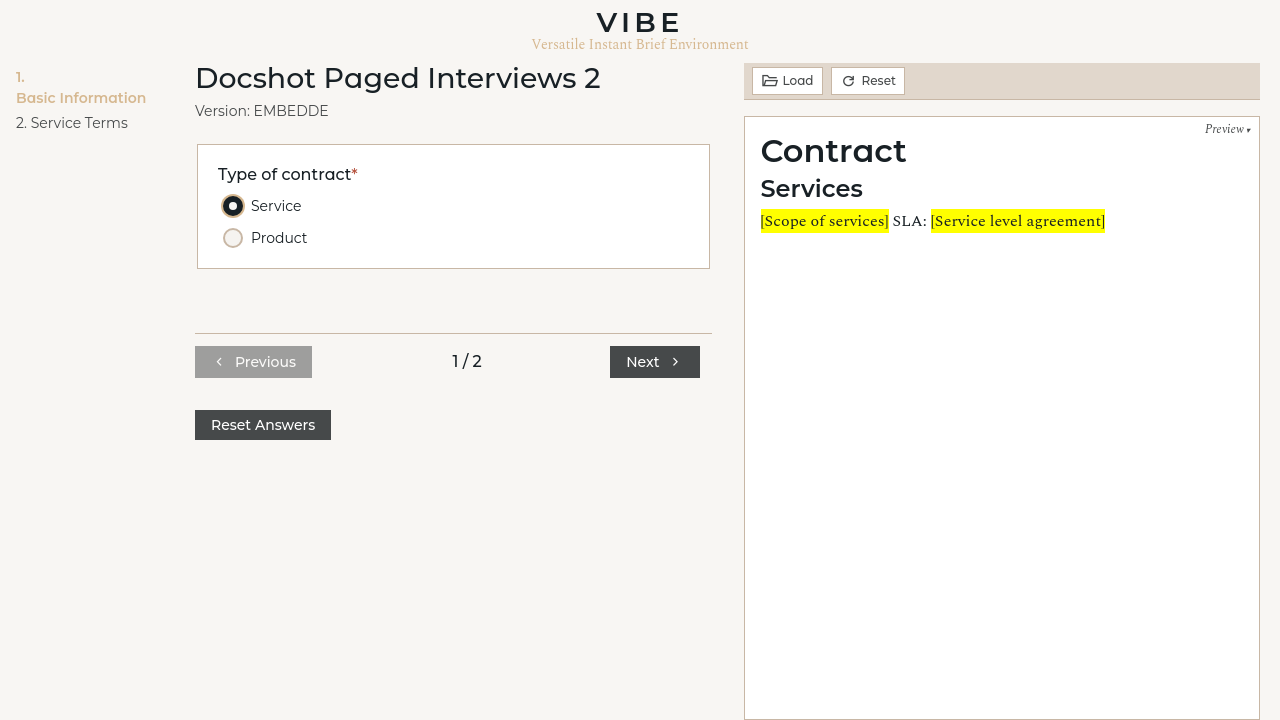This screenshot has height=720, width=1280.
Task: Click the Scope of services placeholder
Action: [x=824, y=221]
